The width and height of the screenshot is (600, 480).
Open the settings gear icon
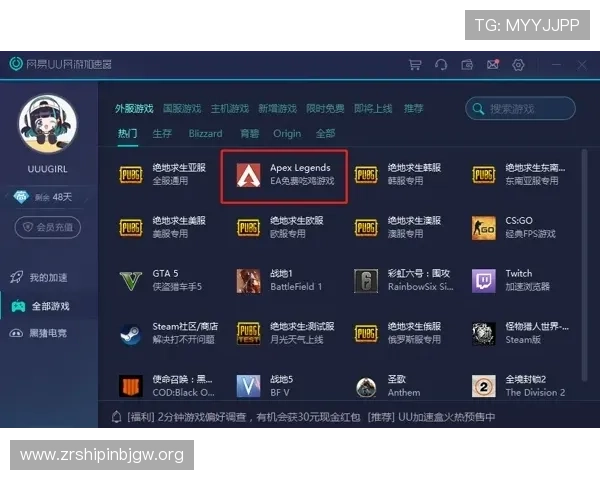click(x=518, y=65)
